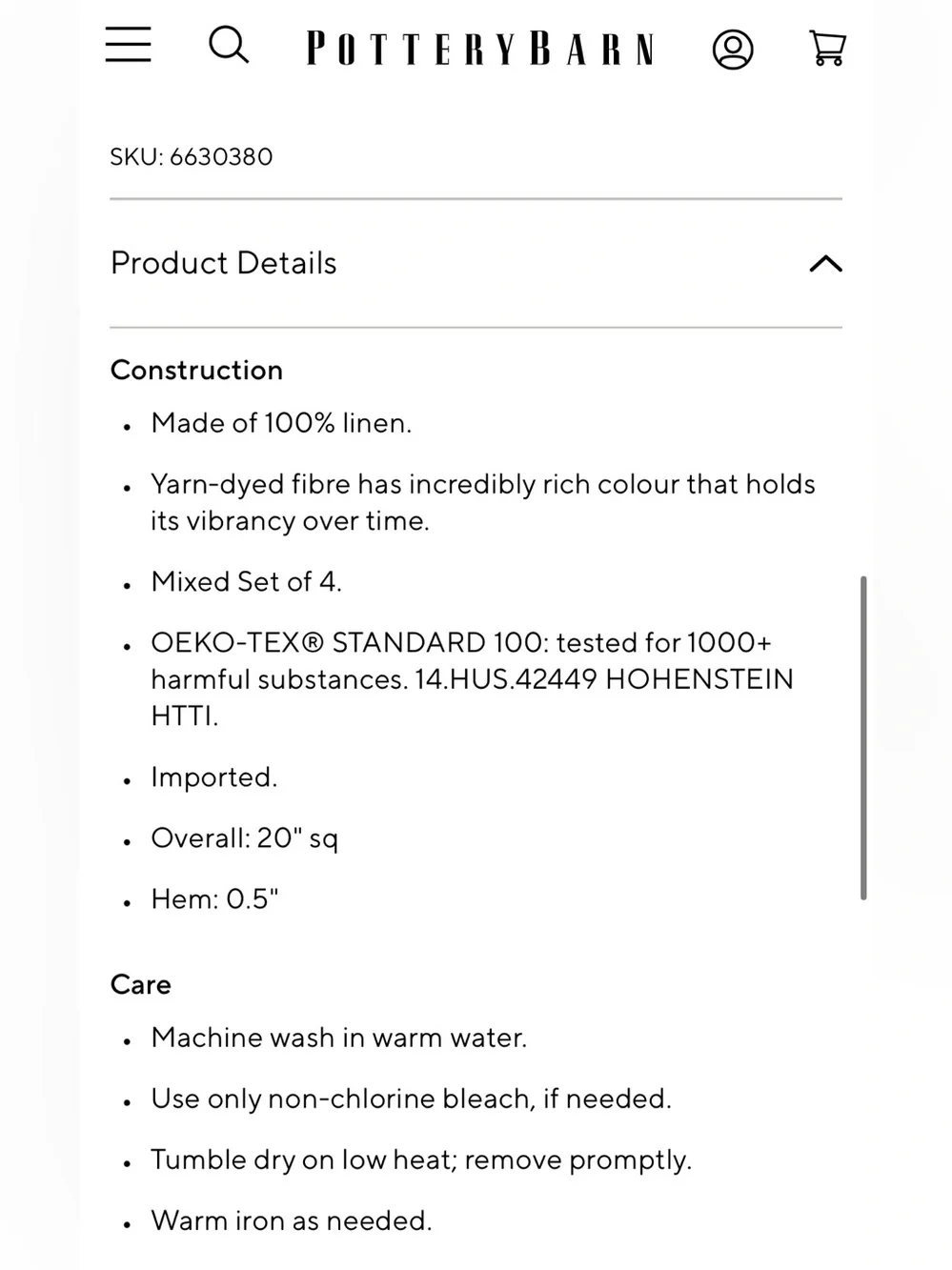
Task: Click the "Made of 100% linen" bullet
Action: (281, 423)
